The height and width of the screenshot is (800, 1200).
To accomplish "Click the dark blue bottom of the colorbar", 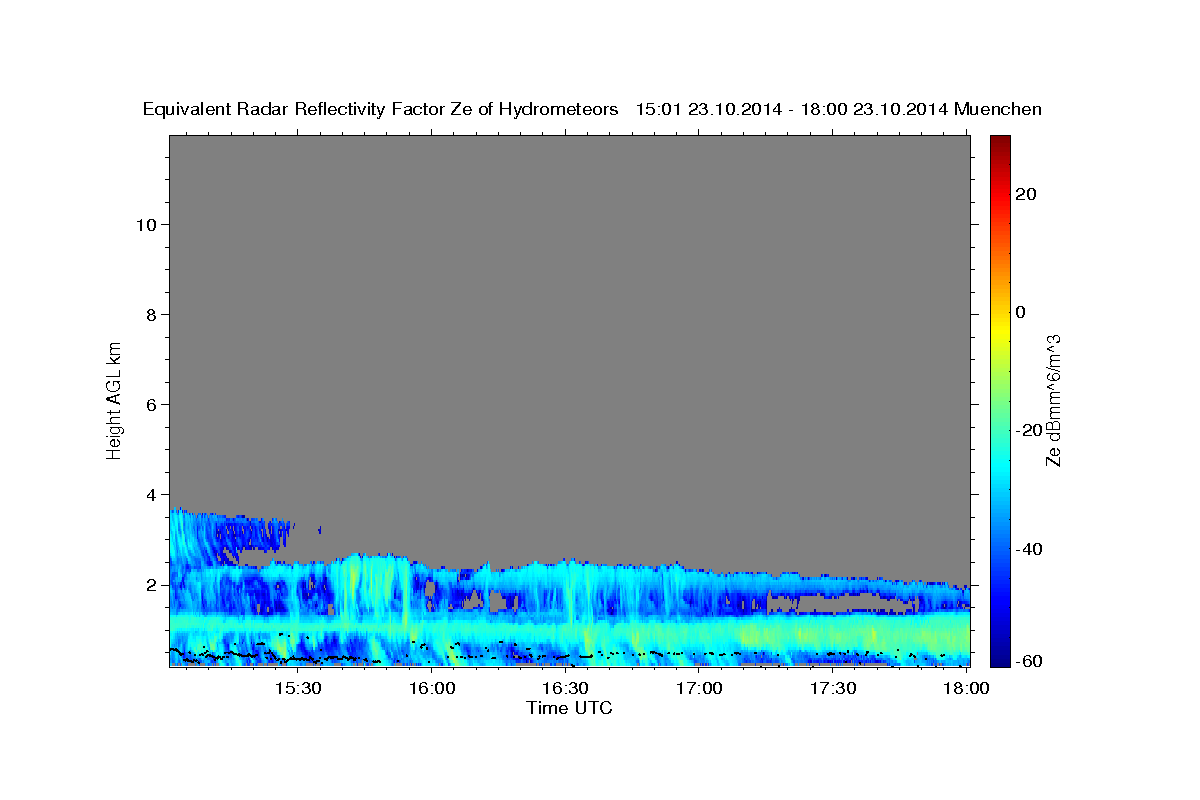I will tap(999, 658).
